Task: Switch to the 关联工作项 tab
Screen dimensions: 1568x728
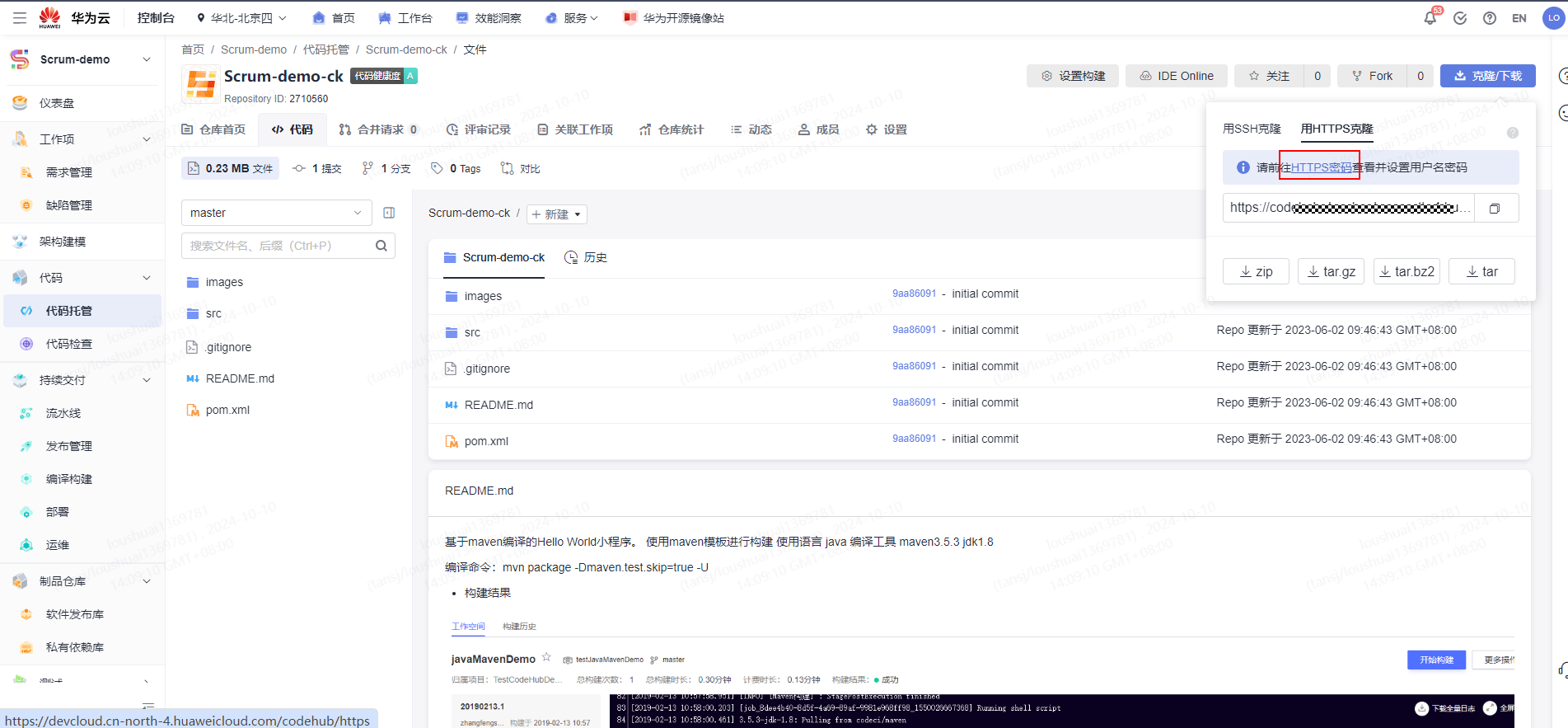Action: pyautogui.click(x=575, y=129)
